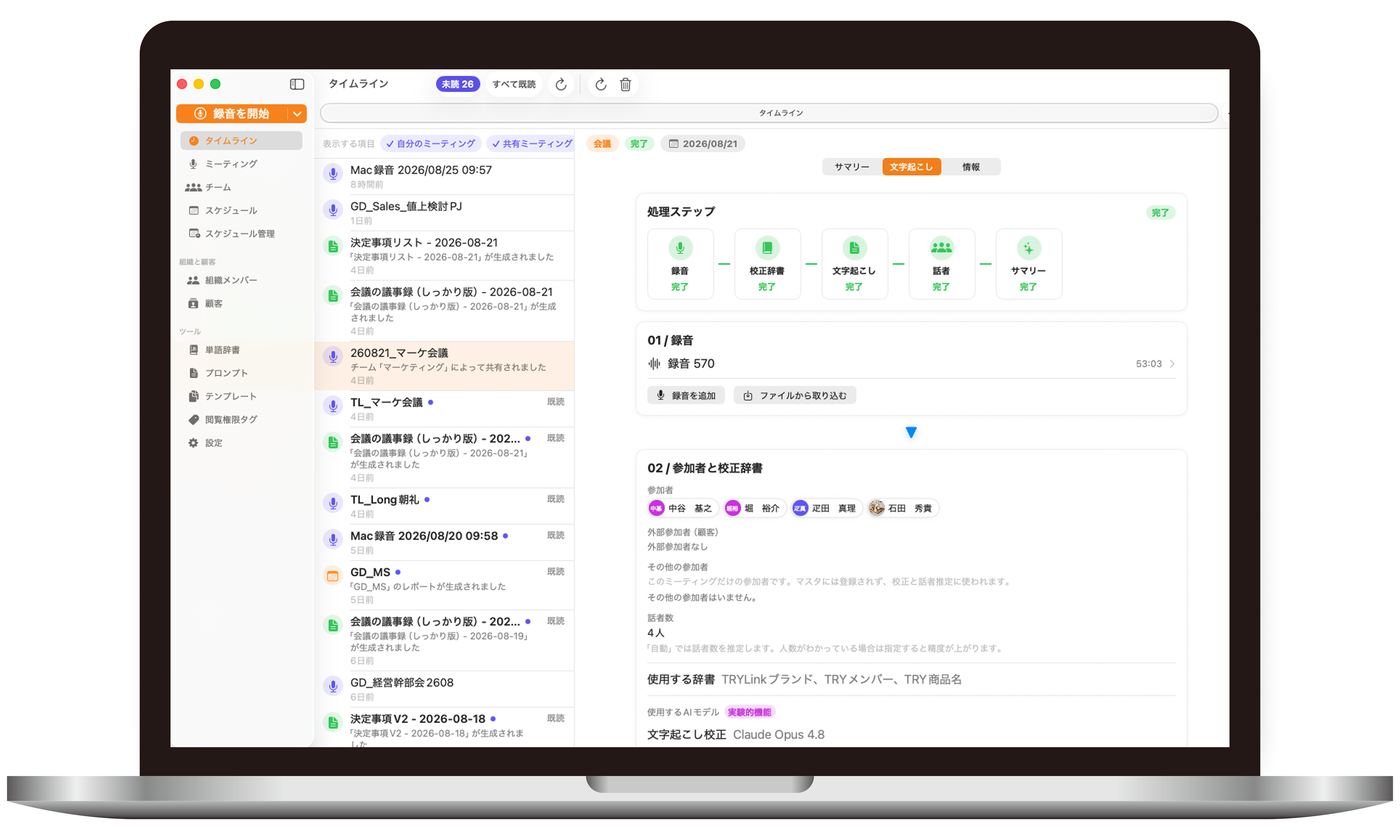Click the 2026/08/21 date chip

pyautogui.click(x=703, y=144)
